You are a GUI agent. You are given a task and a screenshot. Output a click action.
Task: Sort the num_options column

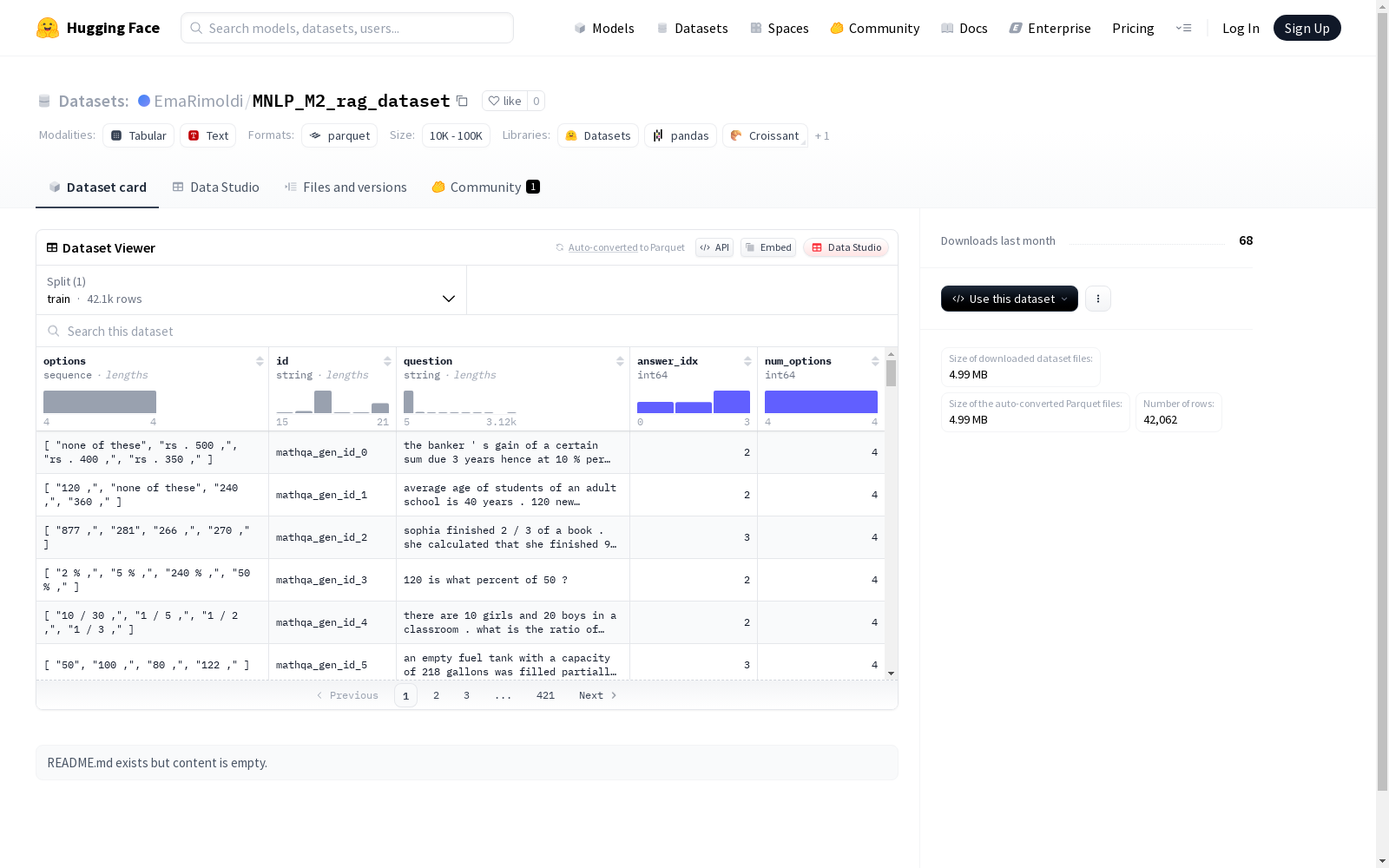pos(875,361)
